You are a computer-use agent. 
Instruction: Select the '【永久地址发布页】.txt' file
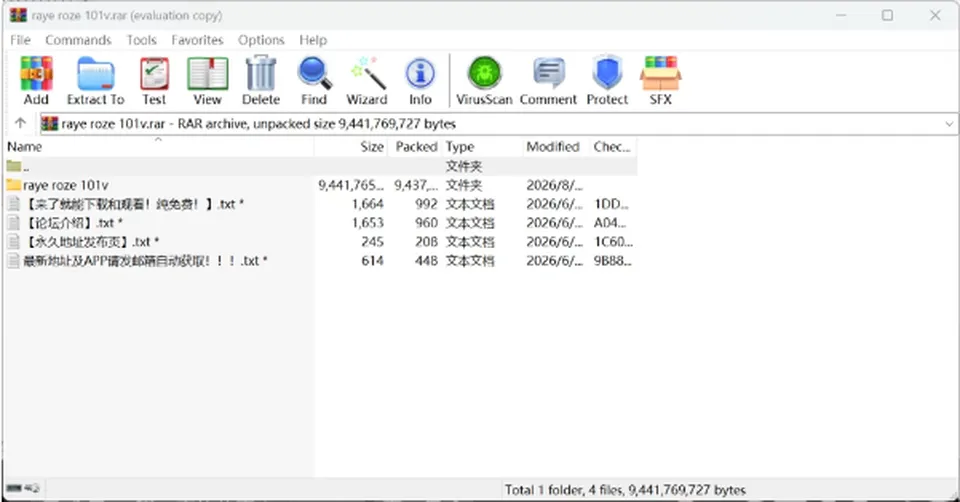tap(321, 242)
